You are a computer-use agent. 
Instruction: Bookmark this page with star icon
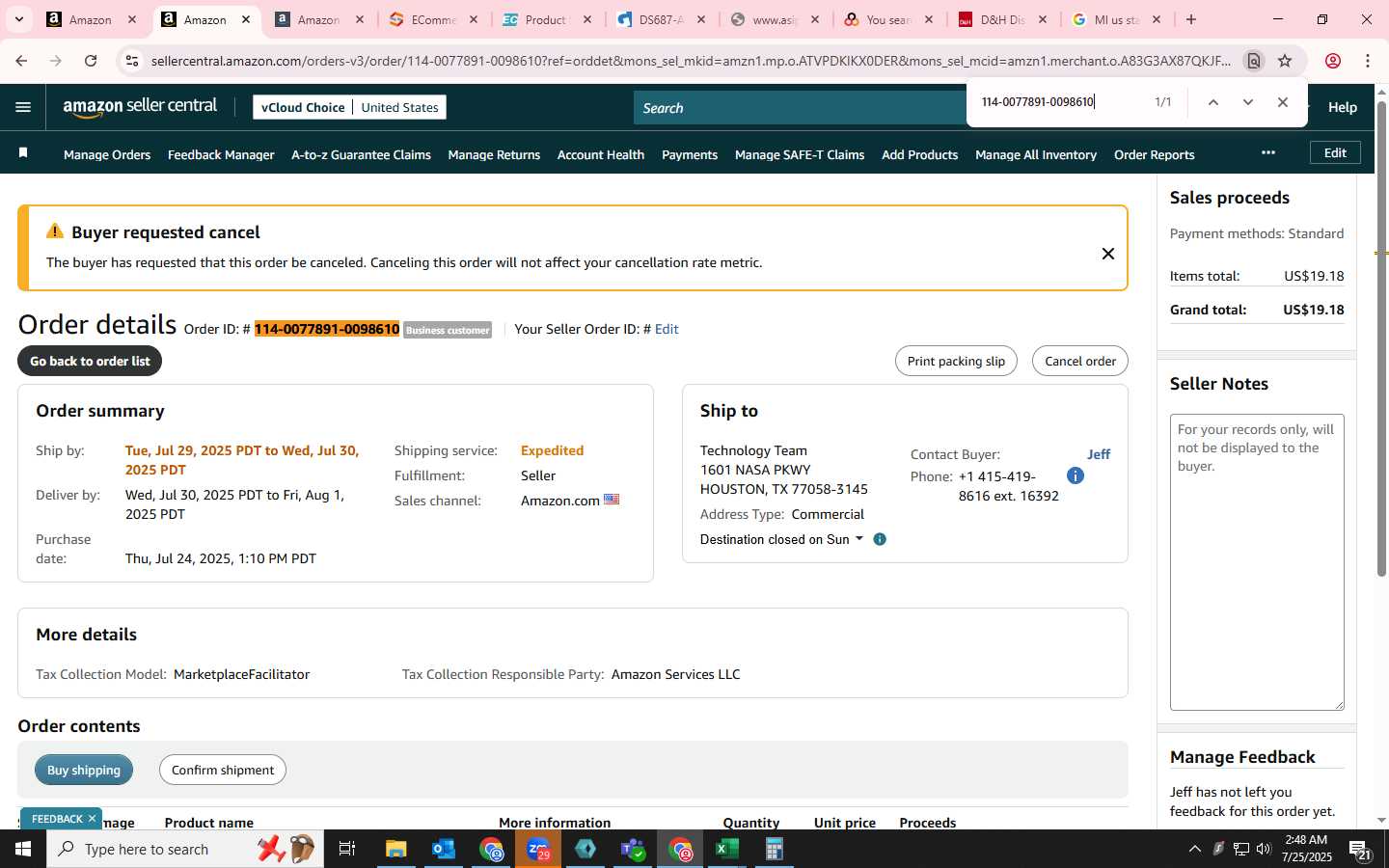[x=1285, y=61]
